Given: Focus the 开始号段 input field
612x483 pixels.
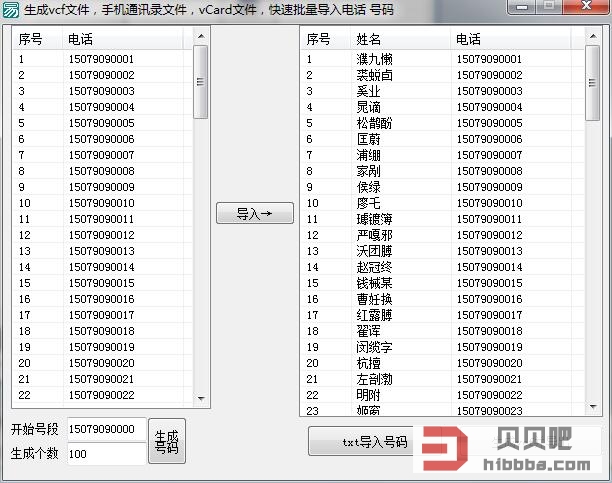Looking at the screenshot, I should pyautogui.click(x=107, y=429).
